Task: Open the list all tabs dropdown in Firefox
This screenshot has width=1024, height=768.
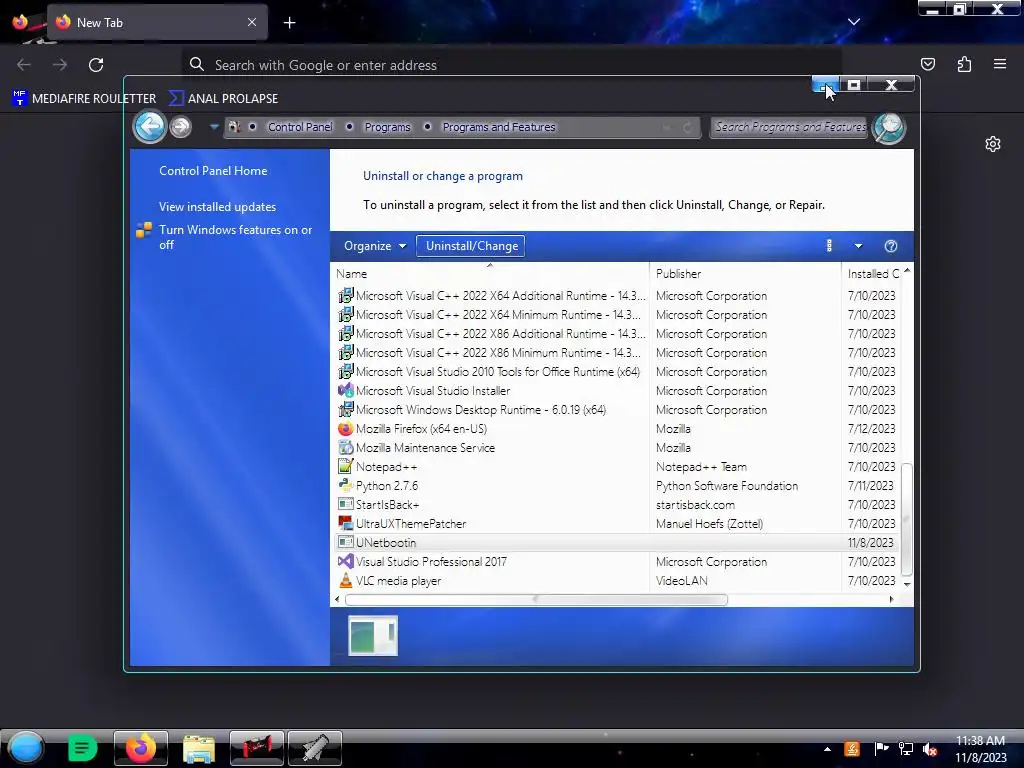Action: (x=854, y=22)
